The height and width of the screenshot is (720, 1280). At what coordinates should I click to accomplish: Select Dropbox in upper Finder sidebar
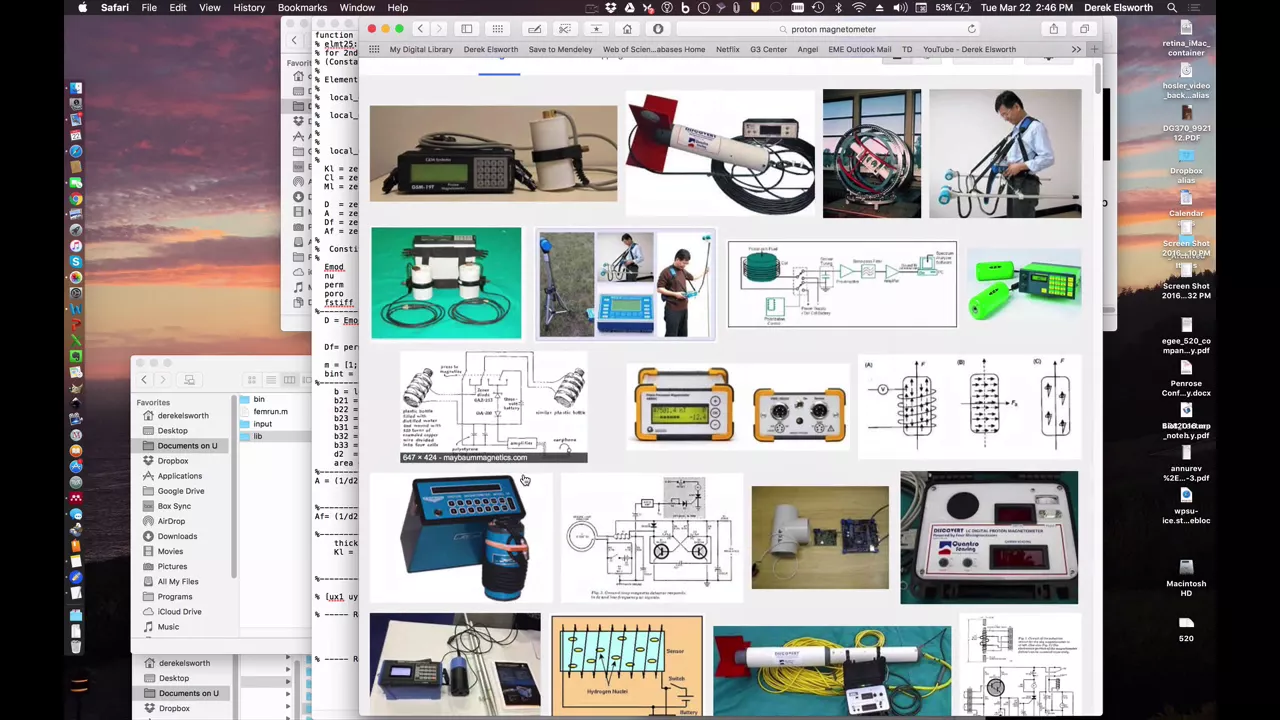coord(172,461)
